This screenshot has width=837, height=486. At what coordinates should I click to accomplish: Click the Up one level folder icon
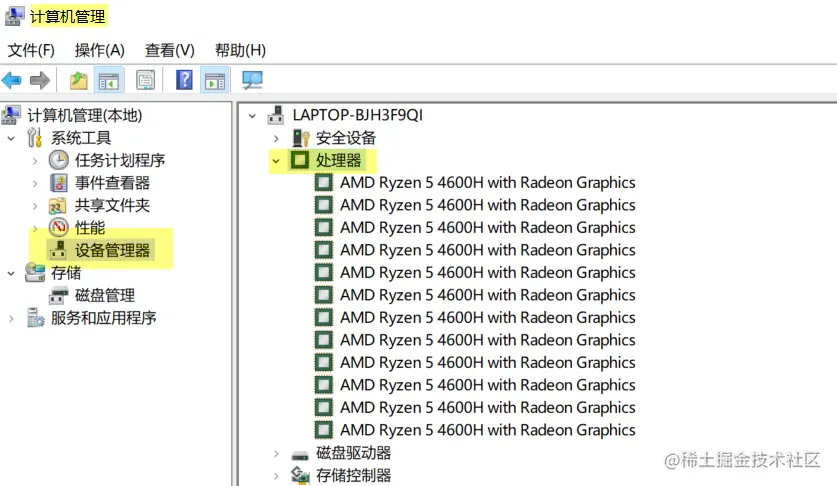(x=79, y=81)
